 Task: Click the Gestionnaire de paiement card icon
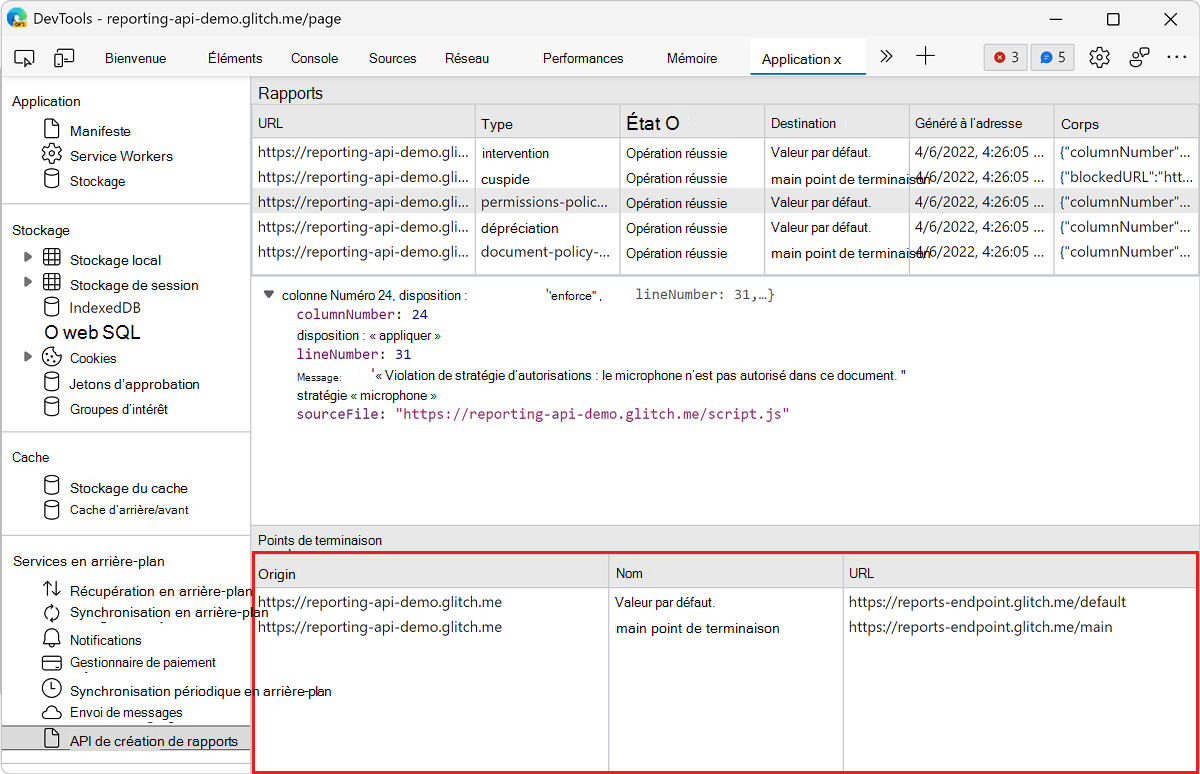pyautogui.click(x=52, y=662)
